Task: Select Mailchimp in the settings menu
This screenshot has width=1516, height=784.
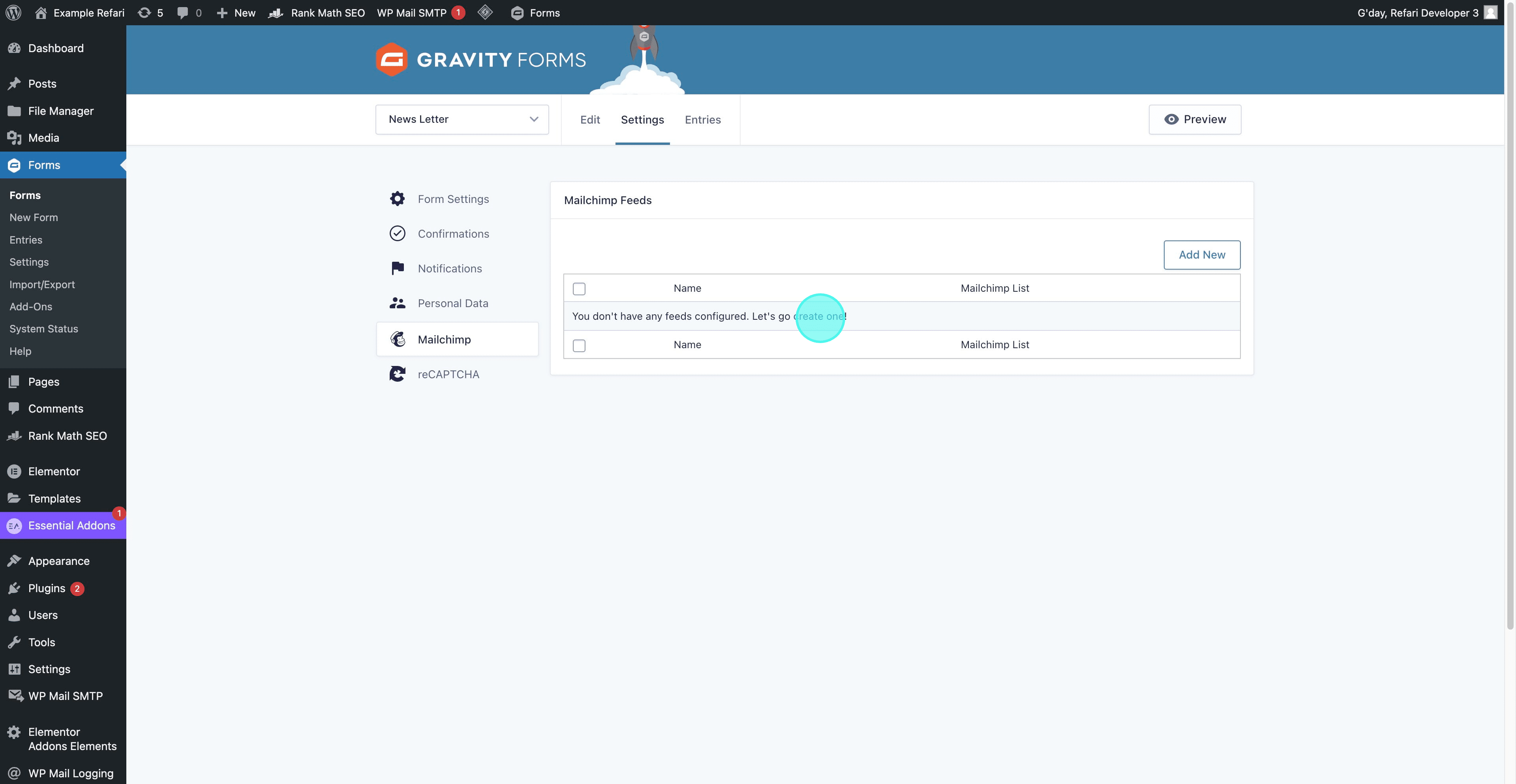Action: click(x=457, y=339)
